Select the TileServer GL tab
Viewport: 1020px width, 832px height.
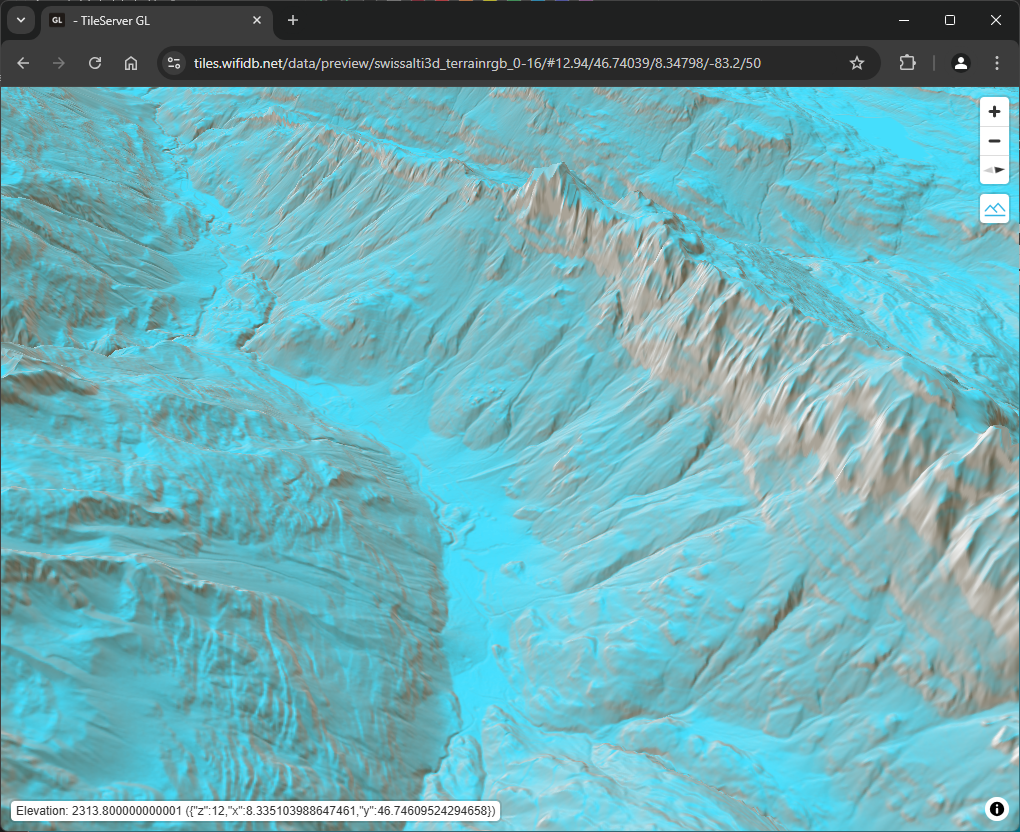pos(150,20)
